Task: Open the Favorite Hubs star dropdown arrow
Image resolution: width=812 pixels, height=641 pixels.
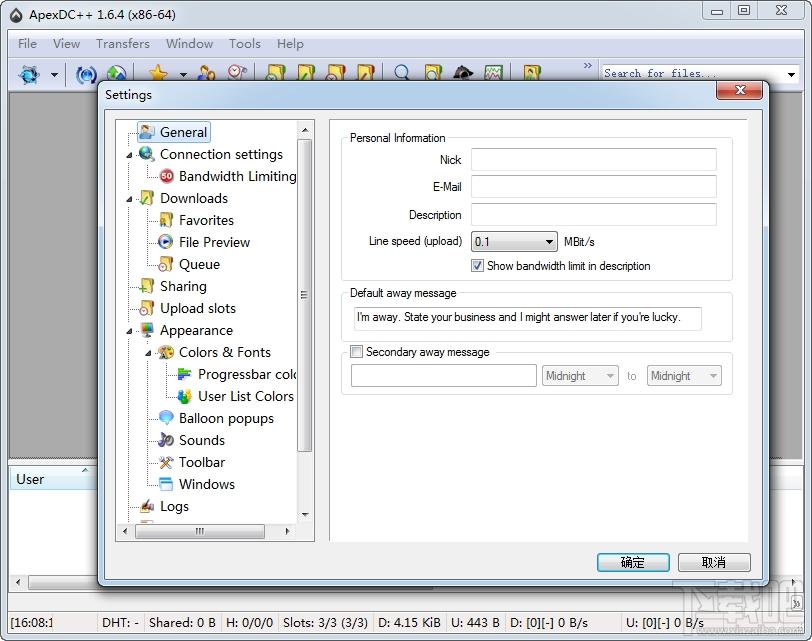Action: 183,75
